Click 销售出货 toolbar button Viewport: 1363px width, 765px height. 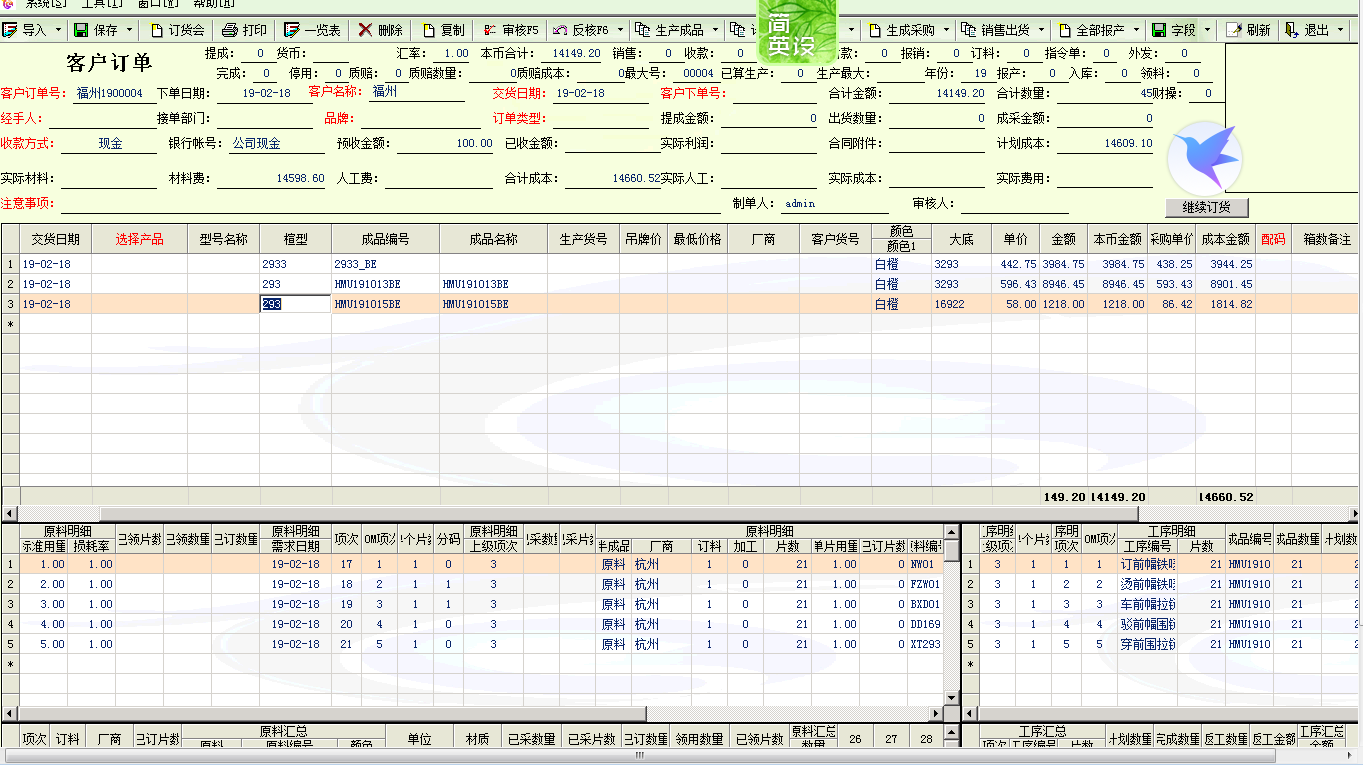click(x=997, y=30)
